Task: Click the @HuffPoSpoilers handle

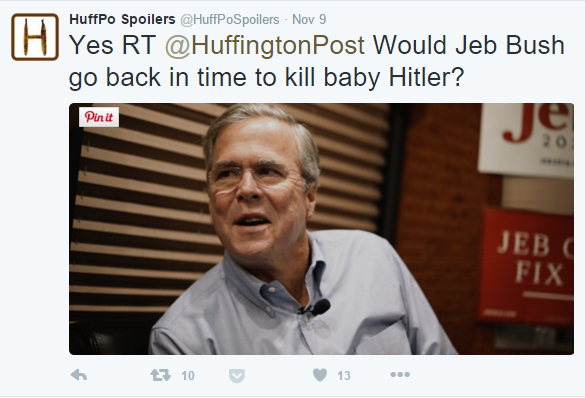Action: click(x=229, y=20)
